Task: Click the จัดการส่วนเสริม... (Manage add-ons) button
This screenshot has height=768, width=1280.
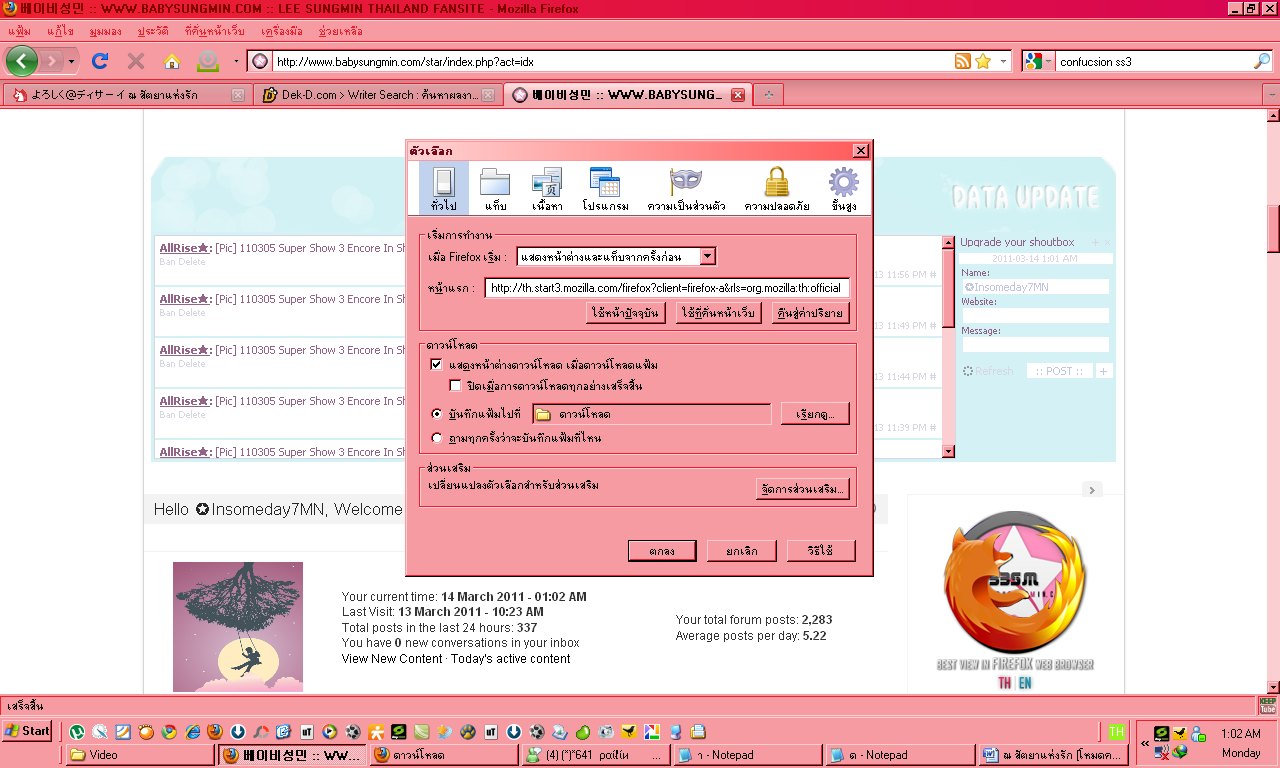Action: [803, 489]
